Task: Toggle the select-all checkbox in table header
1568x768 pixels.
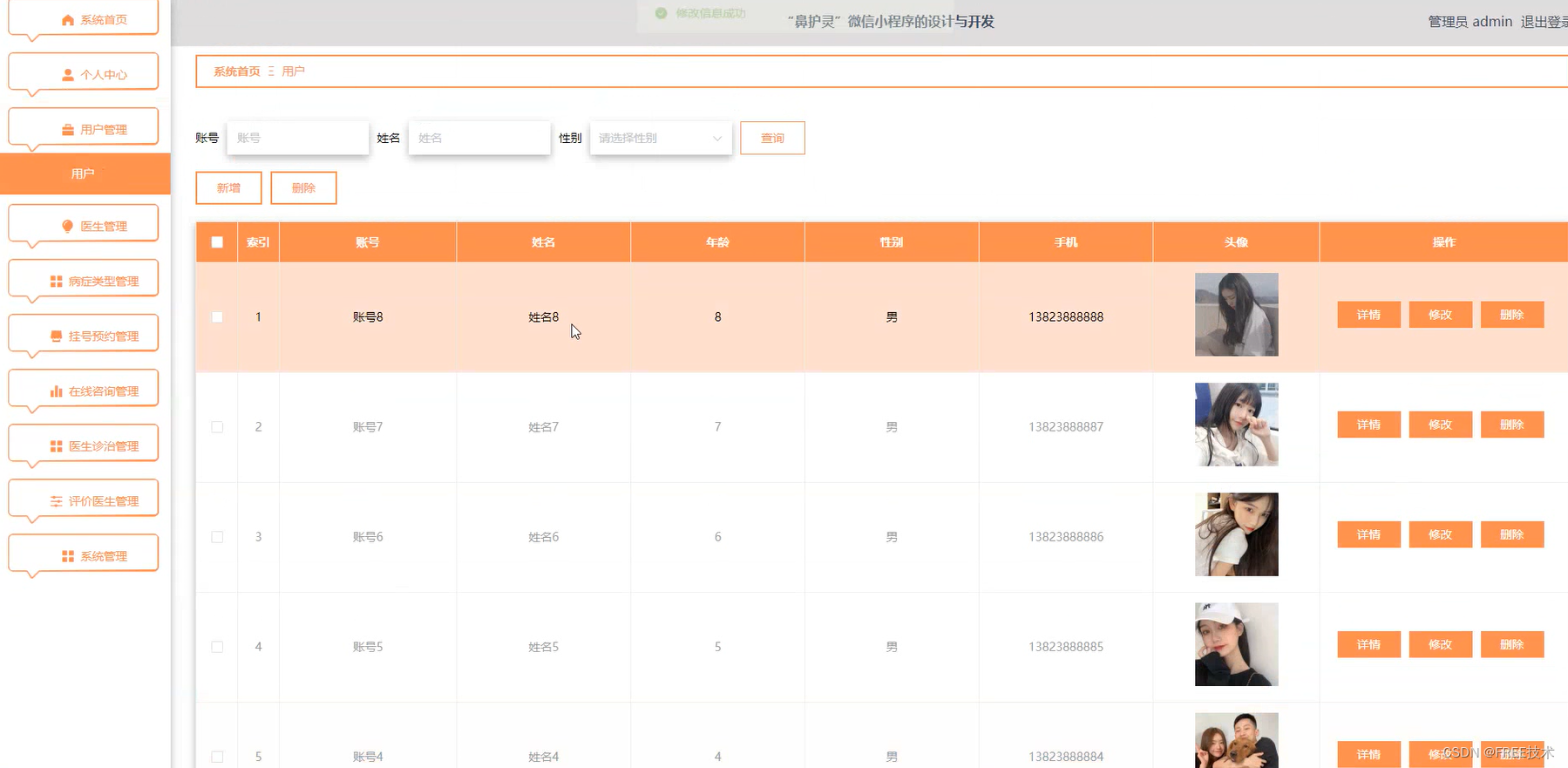Action: [x=217, y=242]
